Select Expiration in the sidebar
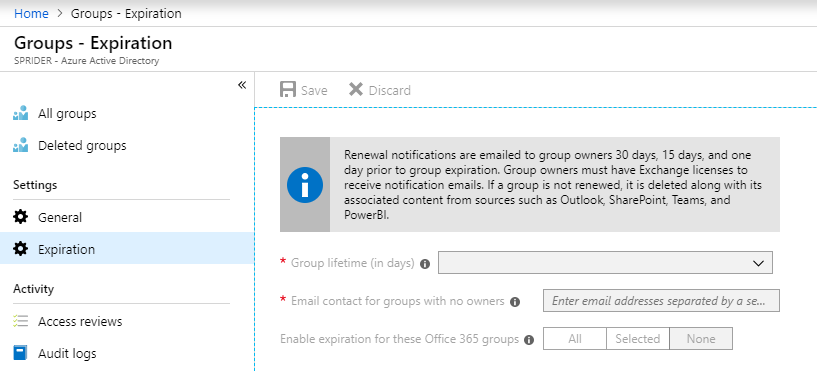This screenshot has width=817, height=371. pyautogui.click(x=127, y=248)
